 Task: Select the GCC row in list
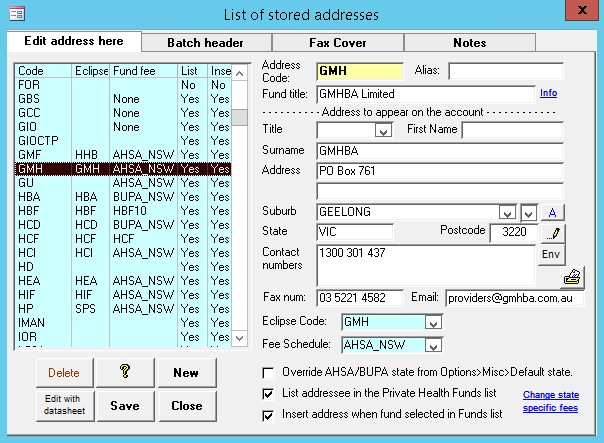tap(123, 113)
